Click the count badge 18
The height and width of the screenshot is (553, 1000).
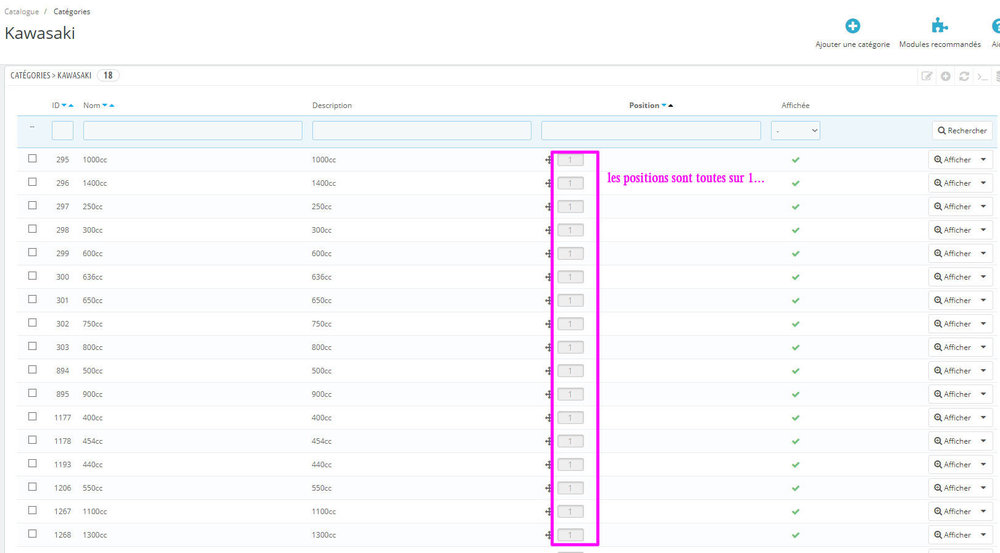coord(108,75)
